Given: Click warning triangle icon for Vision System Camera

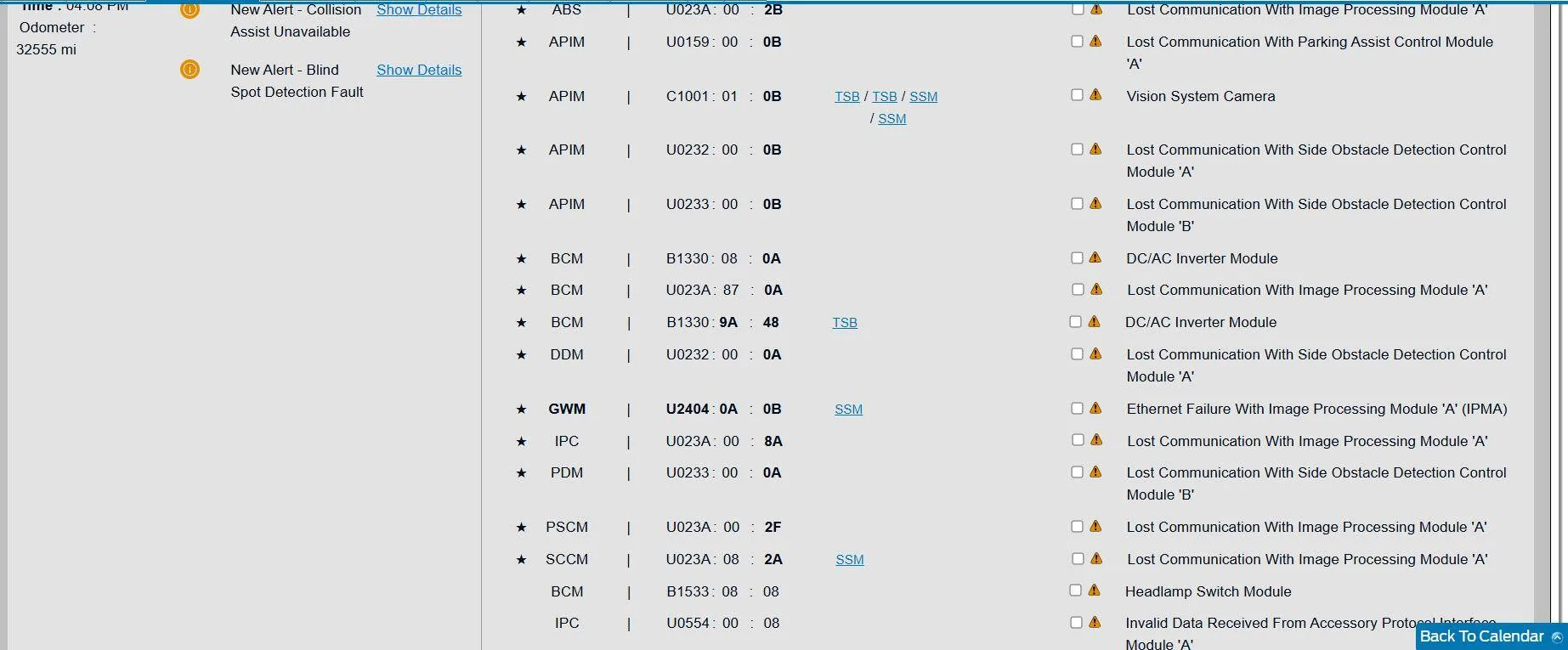Looking at the screenshot, I should click(x=1095, y=95).
